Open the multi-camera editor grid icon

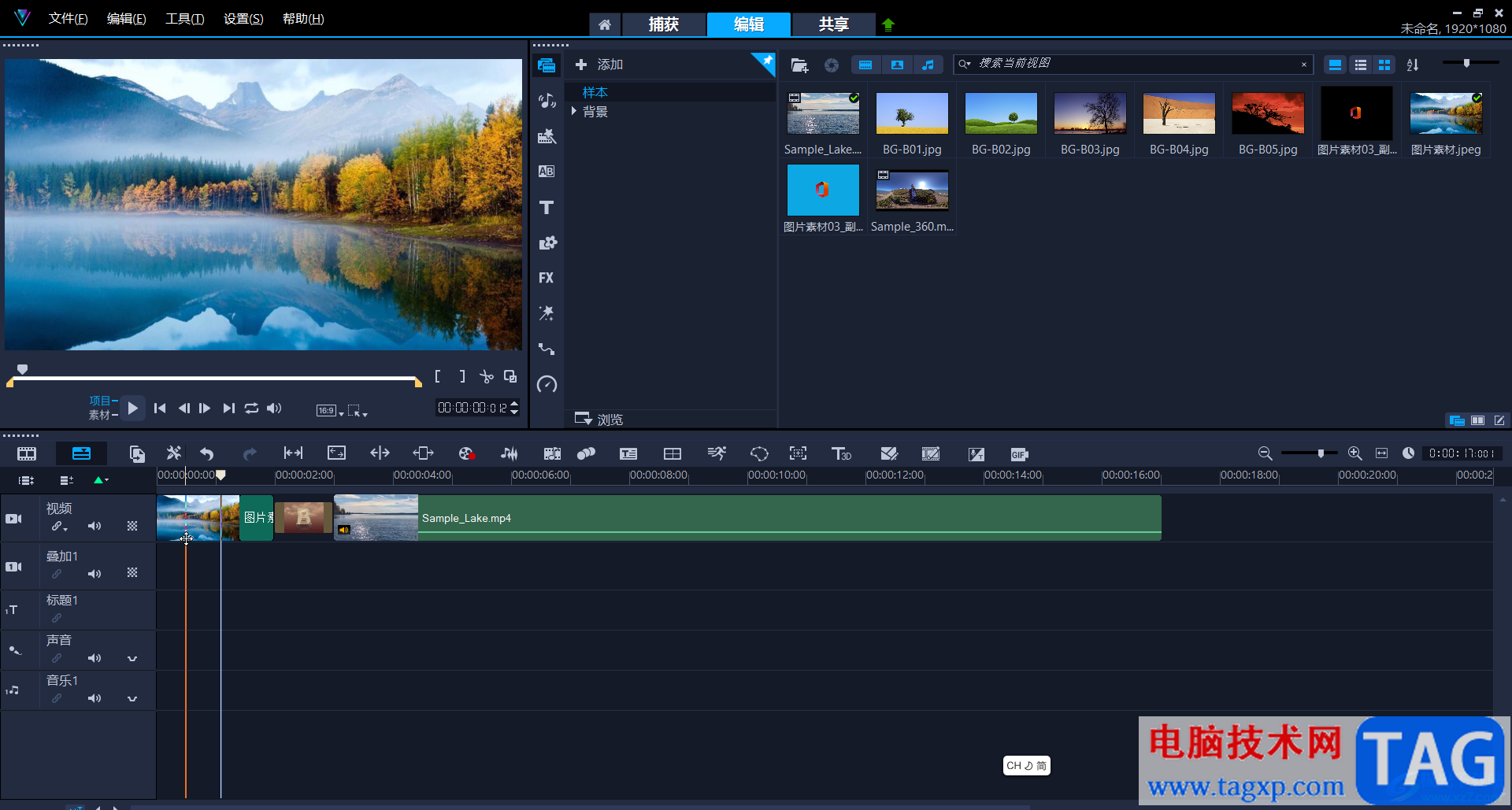673,453
